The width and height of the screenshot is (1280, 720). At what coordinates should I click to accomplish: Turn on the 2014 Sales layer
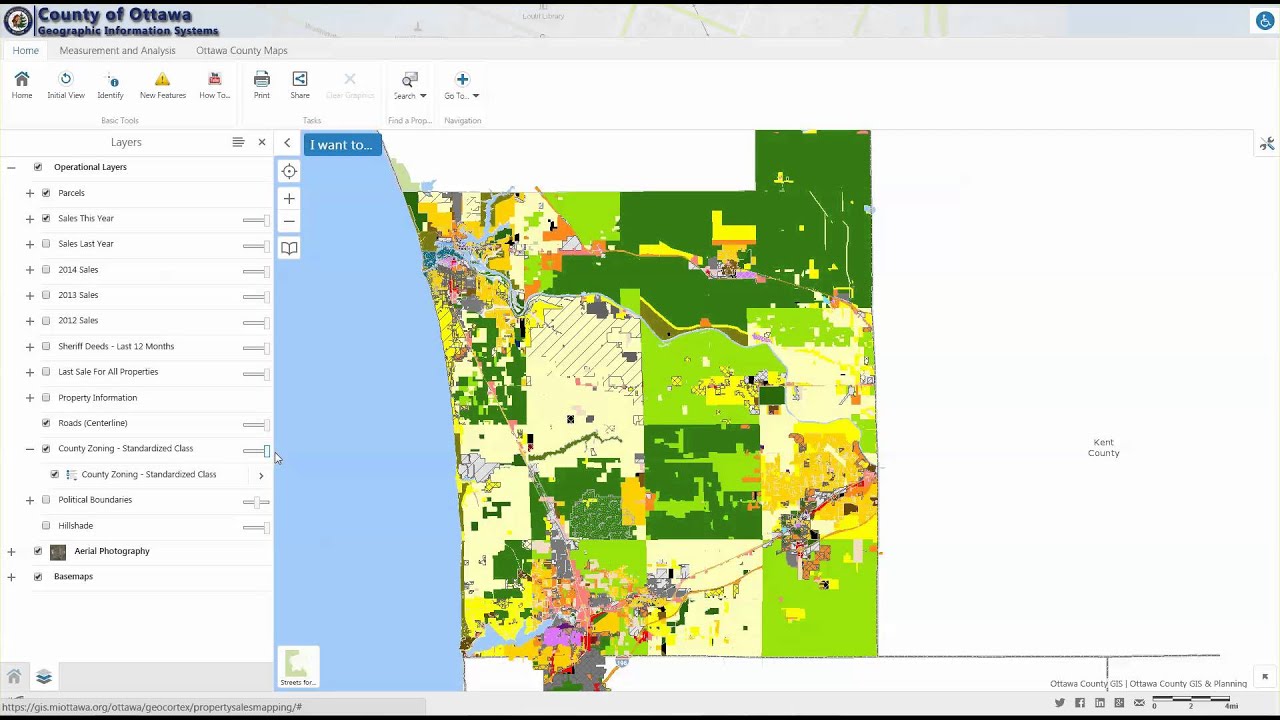pyautogui.click(x=46, y=270)
